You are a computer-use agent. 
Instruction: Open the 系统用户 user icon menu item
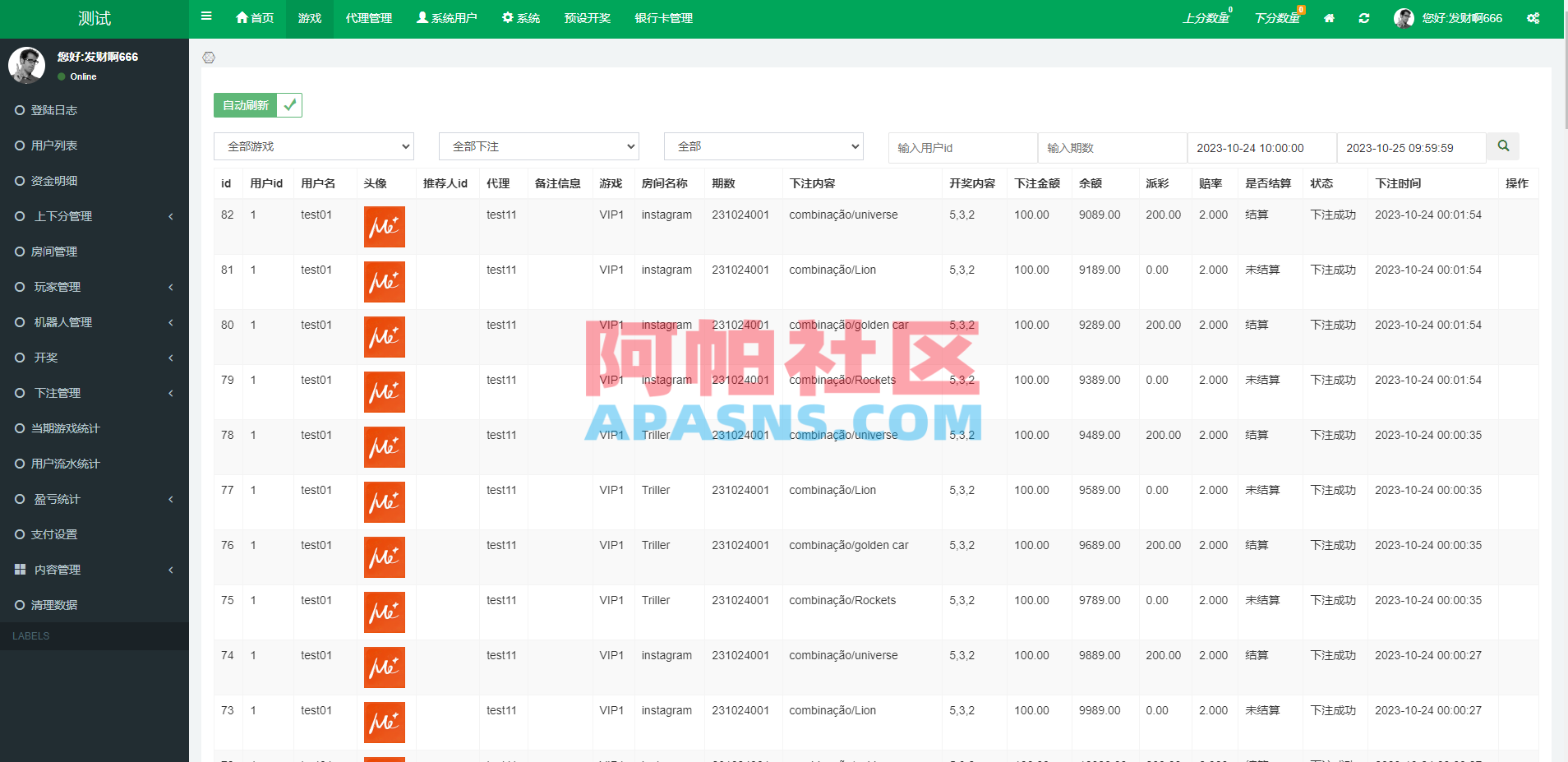(422, 17)
